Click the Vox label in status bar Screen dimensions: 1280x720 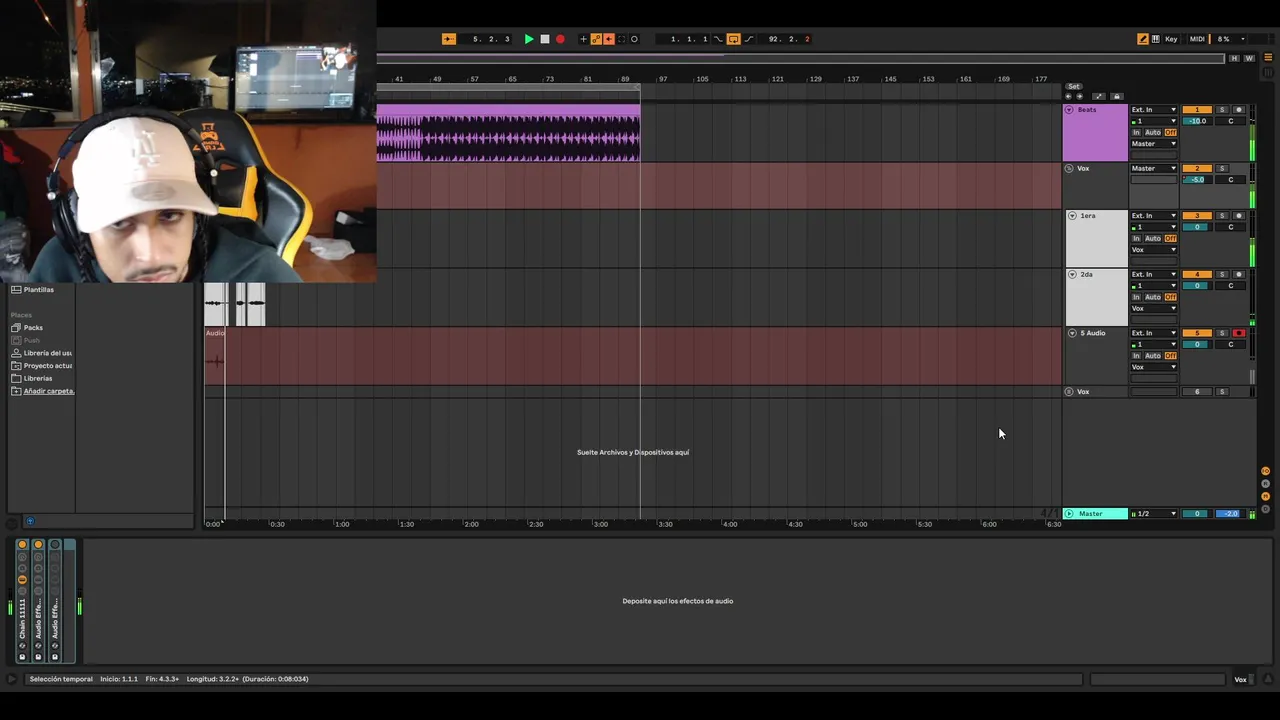pyautogui.click(x=1240, y=680)
